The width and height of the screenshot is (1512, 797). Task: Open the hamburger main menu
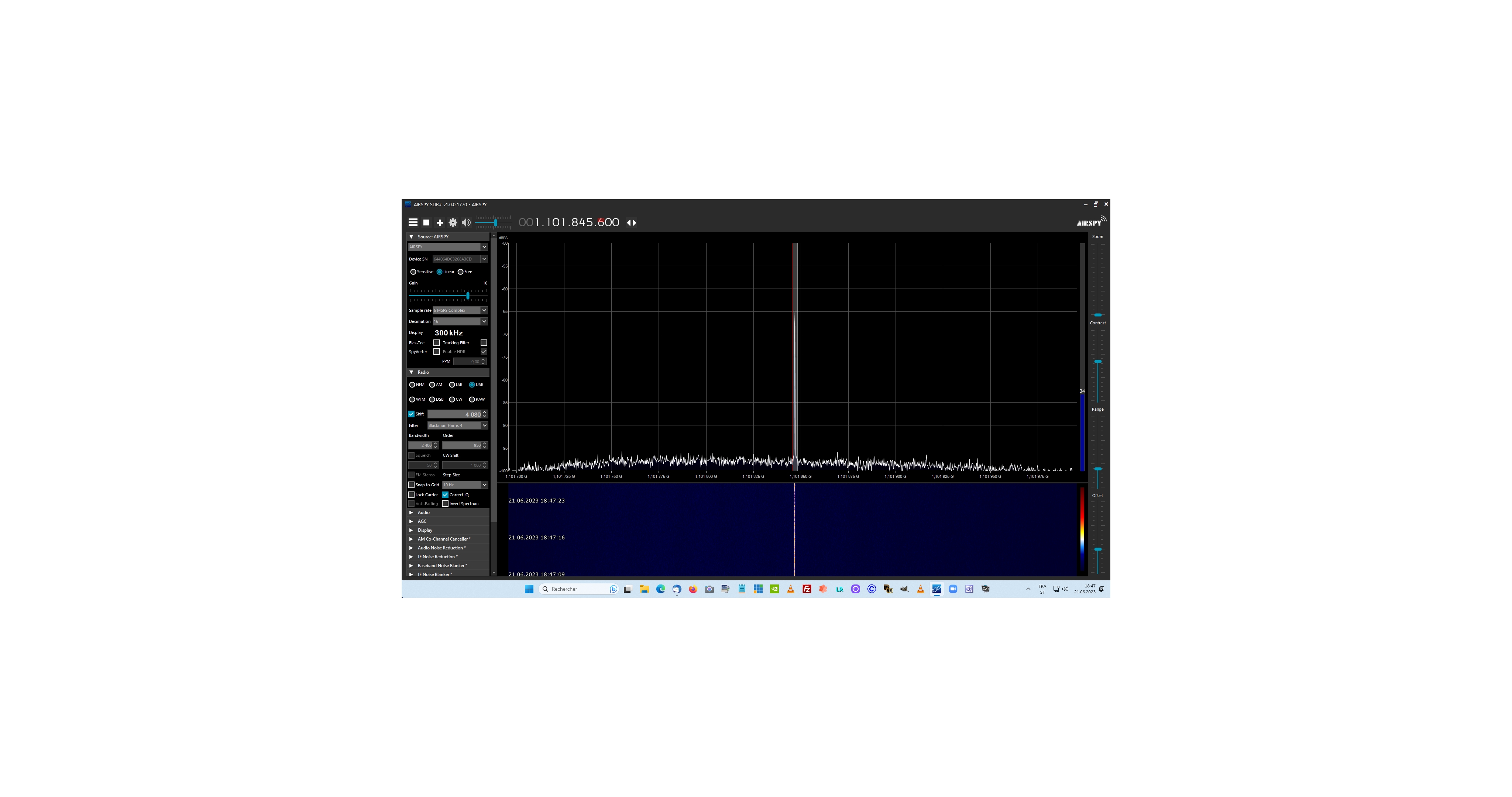(x=413, y=222)
